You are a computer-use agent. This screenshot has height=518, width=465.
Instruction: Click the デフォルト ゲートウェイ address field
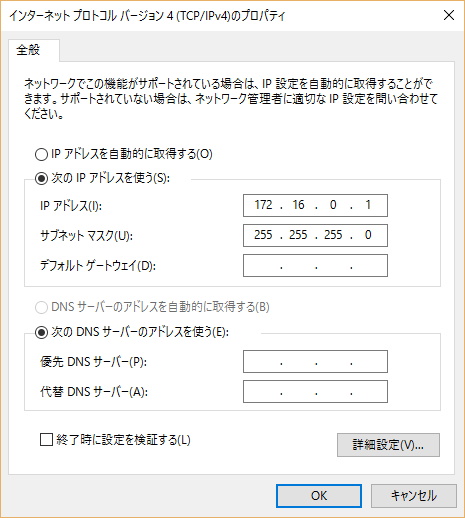315,266
